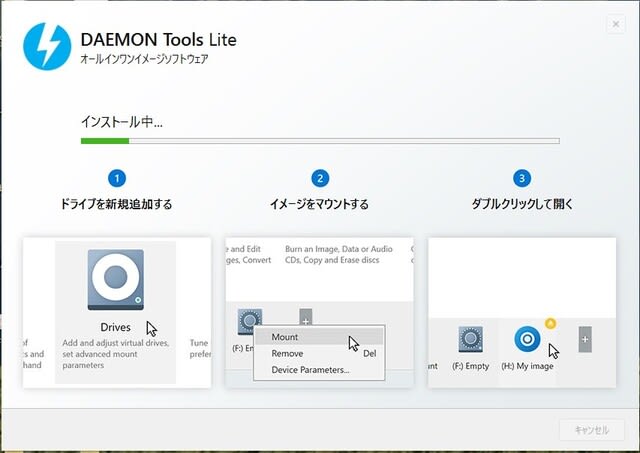The width and height of the screenshot is (640, 453).
Task: Click the ダブルクリックして開く heading
Action: click(522, 204)
